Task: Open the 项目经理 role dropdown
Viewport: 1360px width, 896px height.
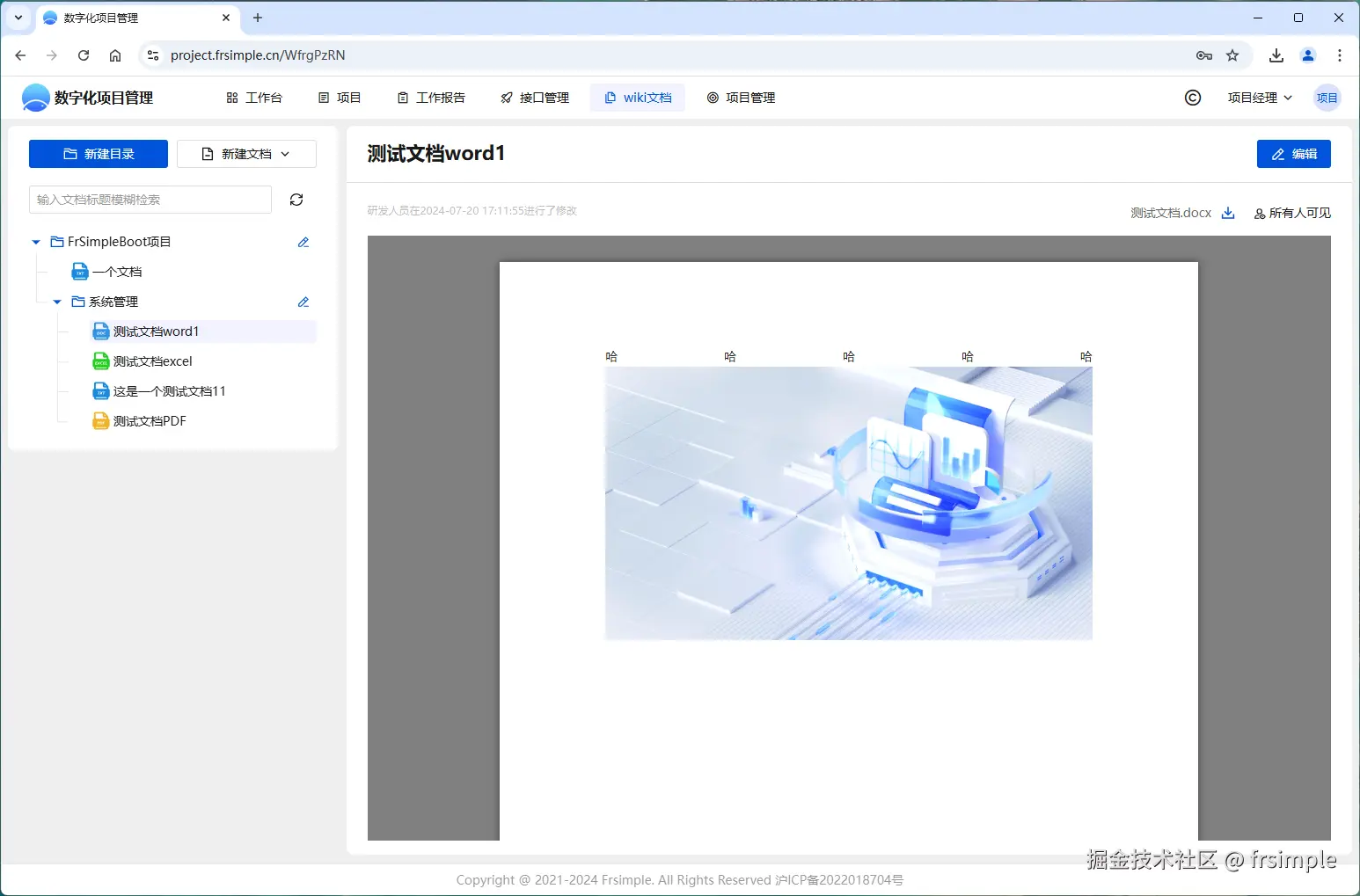Action: pyautogui.click(x=1260, y=98)
